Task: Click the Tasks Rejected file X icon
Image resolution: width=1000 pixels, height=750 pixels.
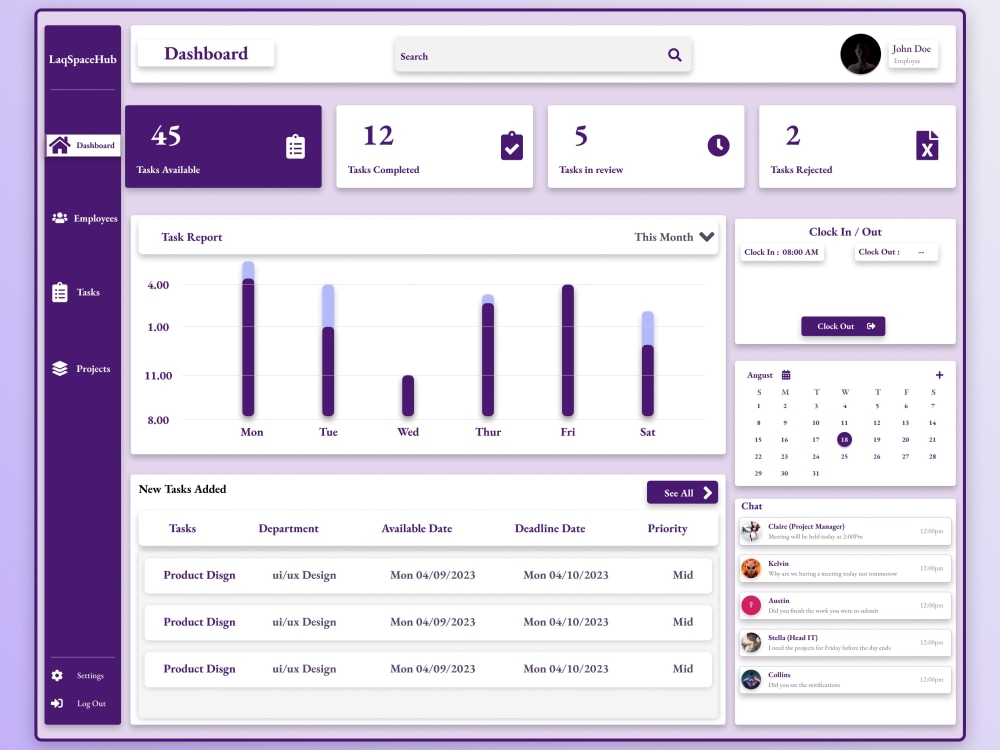Action: pos(927,145)
